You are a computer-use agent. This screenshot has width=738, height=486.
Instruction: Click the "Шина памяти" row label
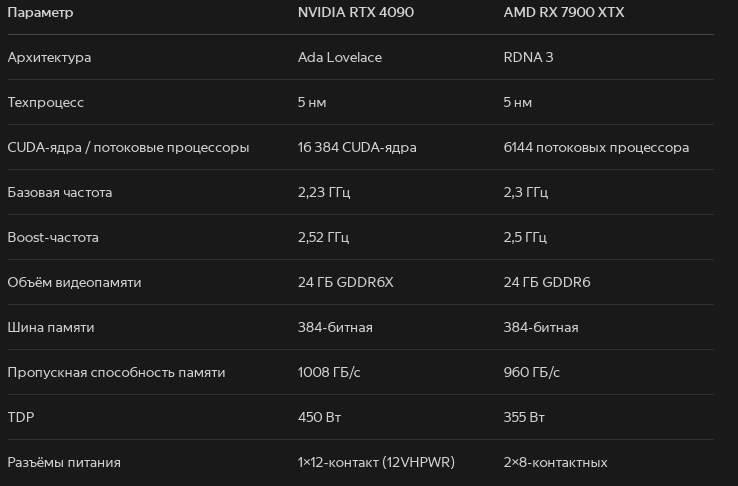[51, 327]
